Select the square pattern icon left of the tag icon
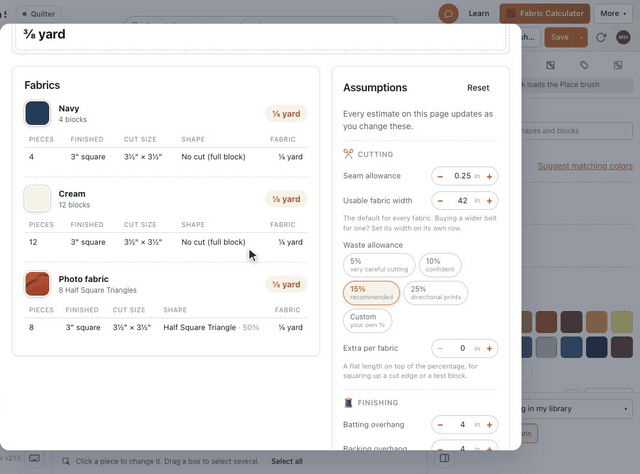 [x=550, y=65]
